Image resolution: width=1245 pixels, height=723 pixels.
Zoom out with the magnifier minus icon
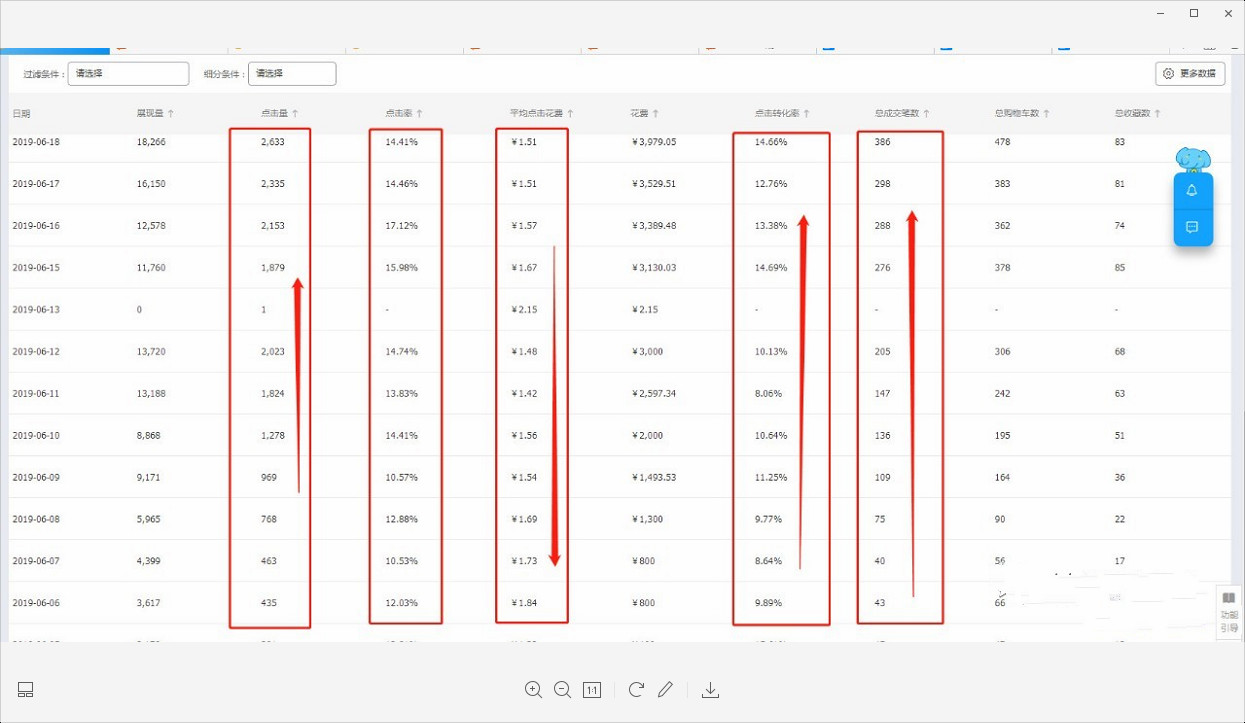tap(562, 690)
